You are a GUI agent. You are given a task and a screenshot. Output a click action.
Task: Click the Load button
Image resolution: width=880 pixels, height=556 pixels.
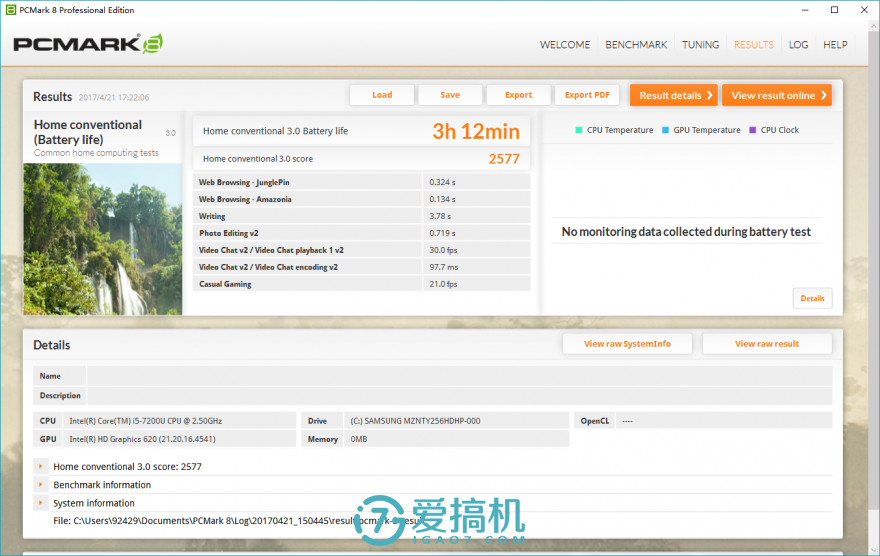tap(382, 95)
